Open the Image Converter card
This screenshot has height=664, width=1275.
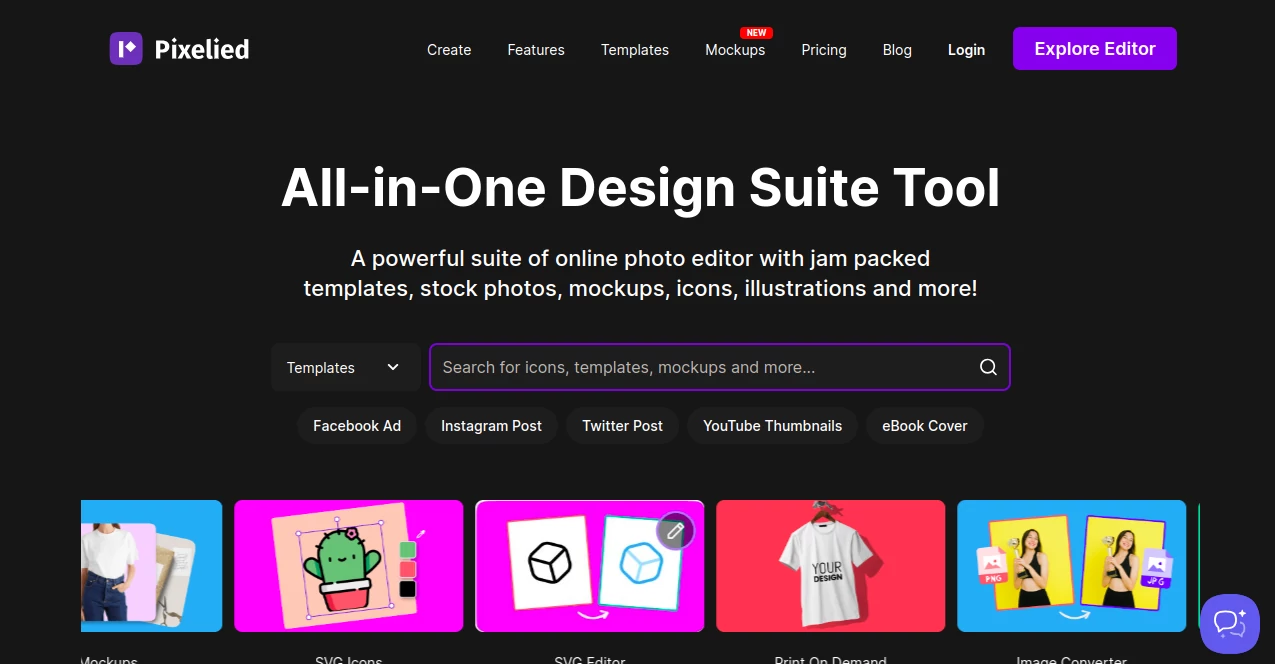1071,566
